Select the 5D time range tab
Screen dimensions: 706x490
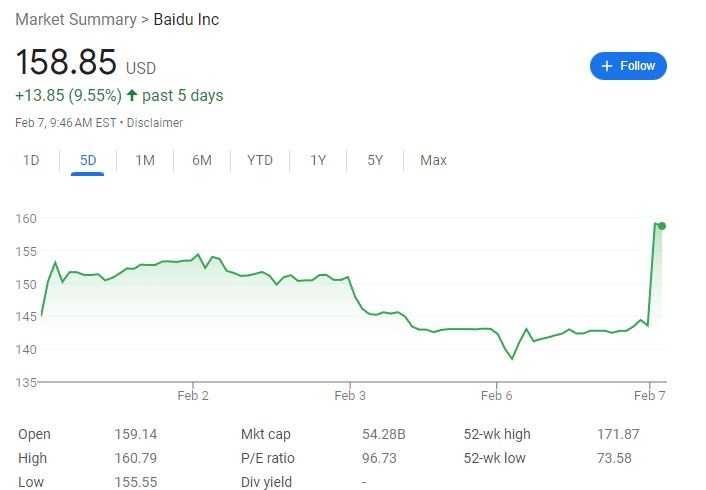88,160
